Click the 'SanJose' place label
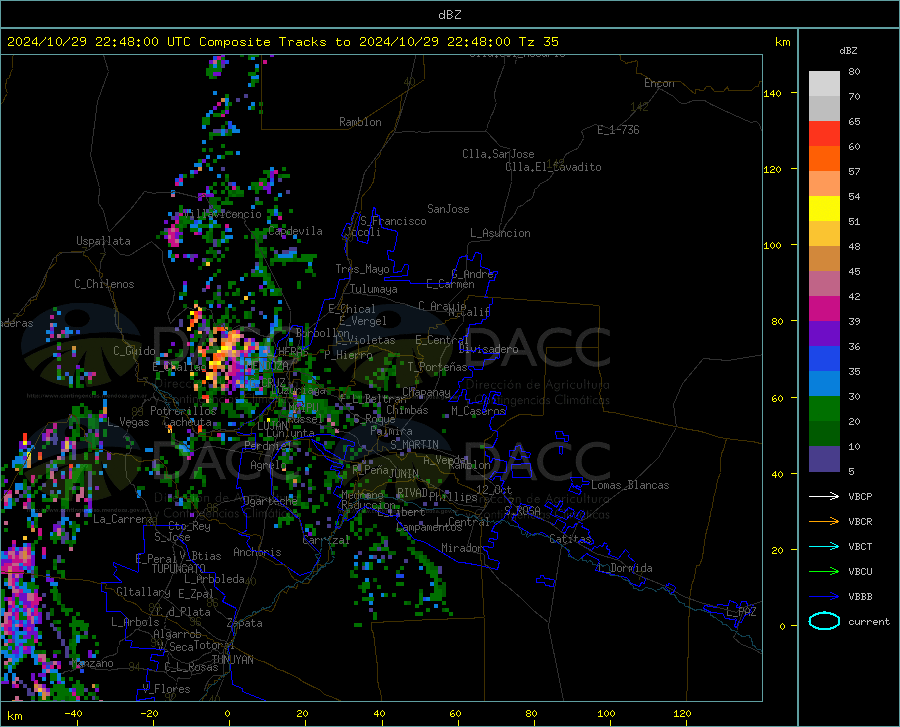900x727 pixels. (x=448, y=209)
